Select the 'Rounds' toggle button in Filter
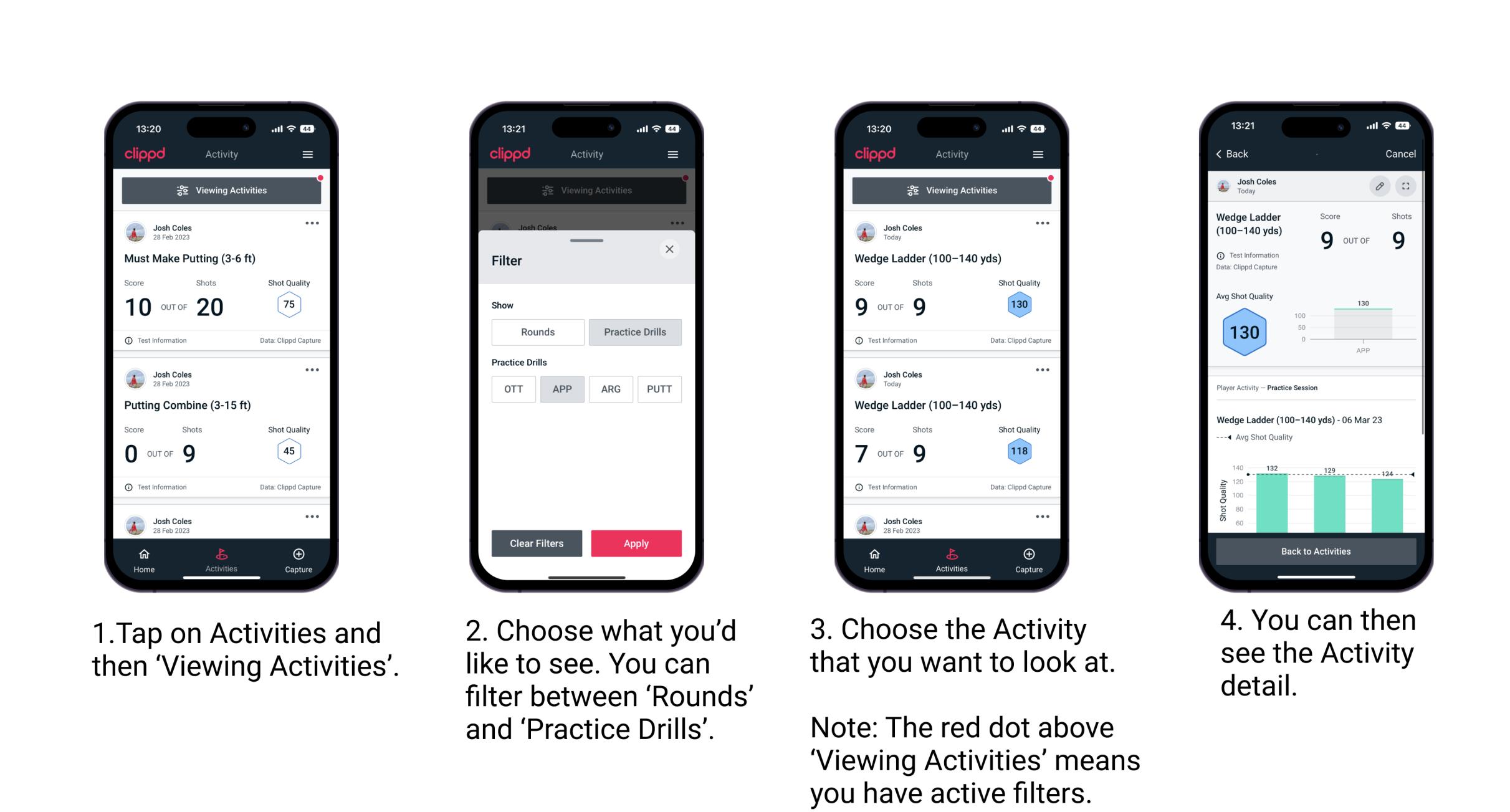The height and width of the screenshot is (812, 1510). pos(535,332)
